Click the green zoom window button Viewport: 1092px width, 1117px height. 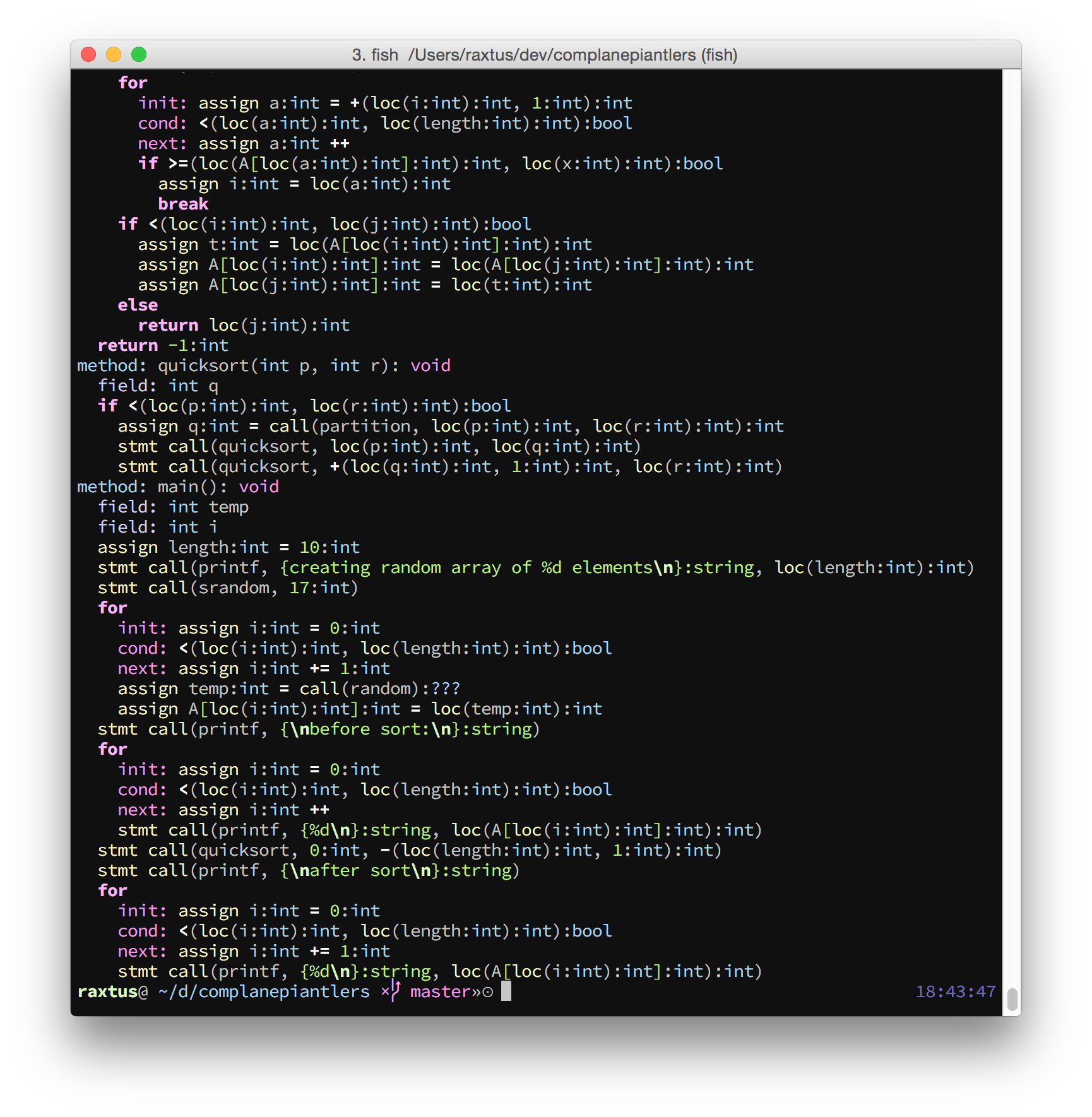139,55
